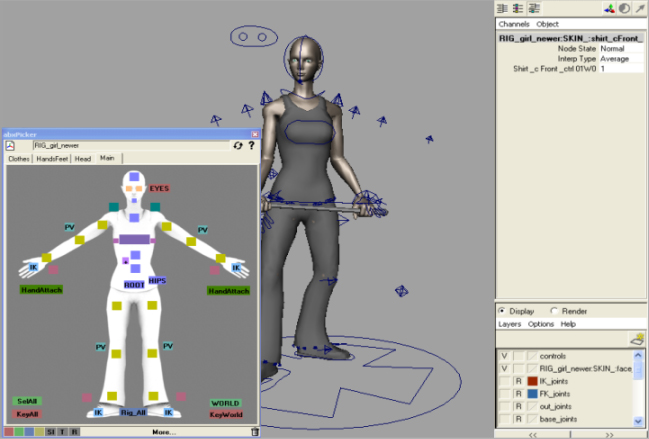This screenshot has width=649, height=439.
Task: Click the first channel box layout icon
Action: click(504, 8)
